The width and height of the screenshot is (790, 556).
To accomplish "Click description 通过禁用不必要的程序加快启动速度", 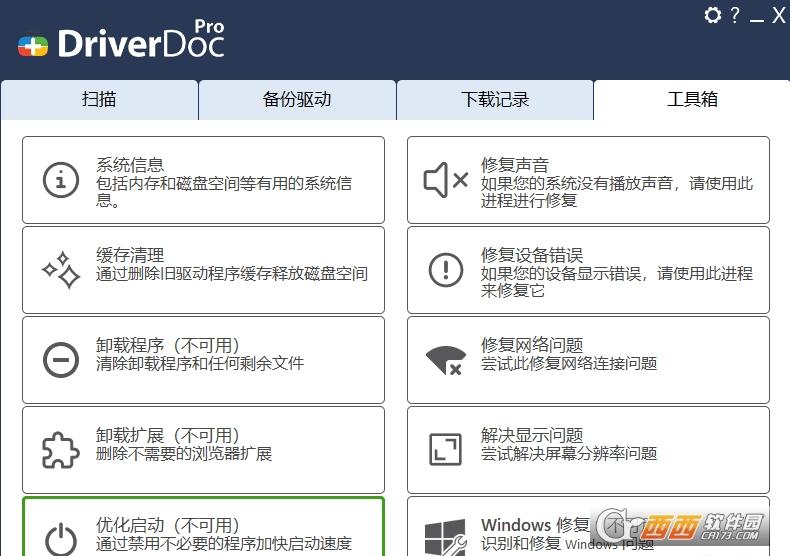I will 224,543.
